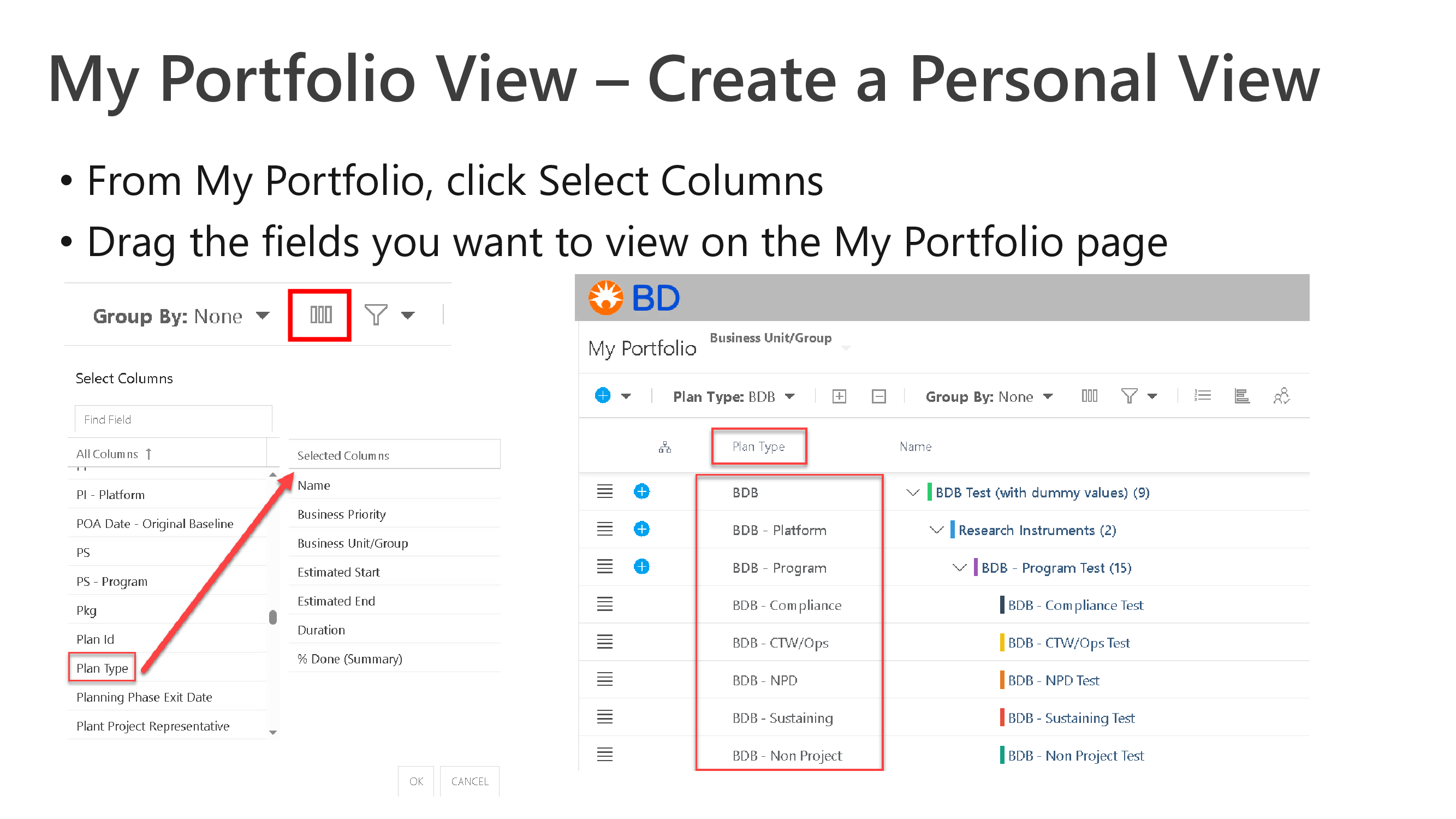The image size is (1456, 819).
Task: Select Estimated End in Selected Columns
Action: tap(336, 601)
